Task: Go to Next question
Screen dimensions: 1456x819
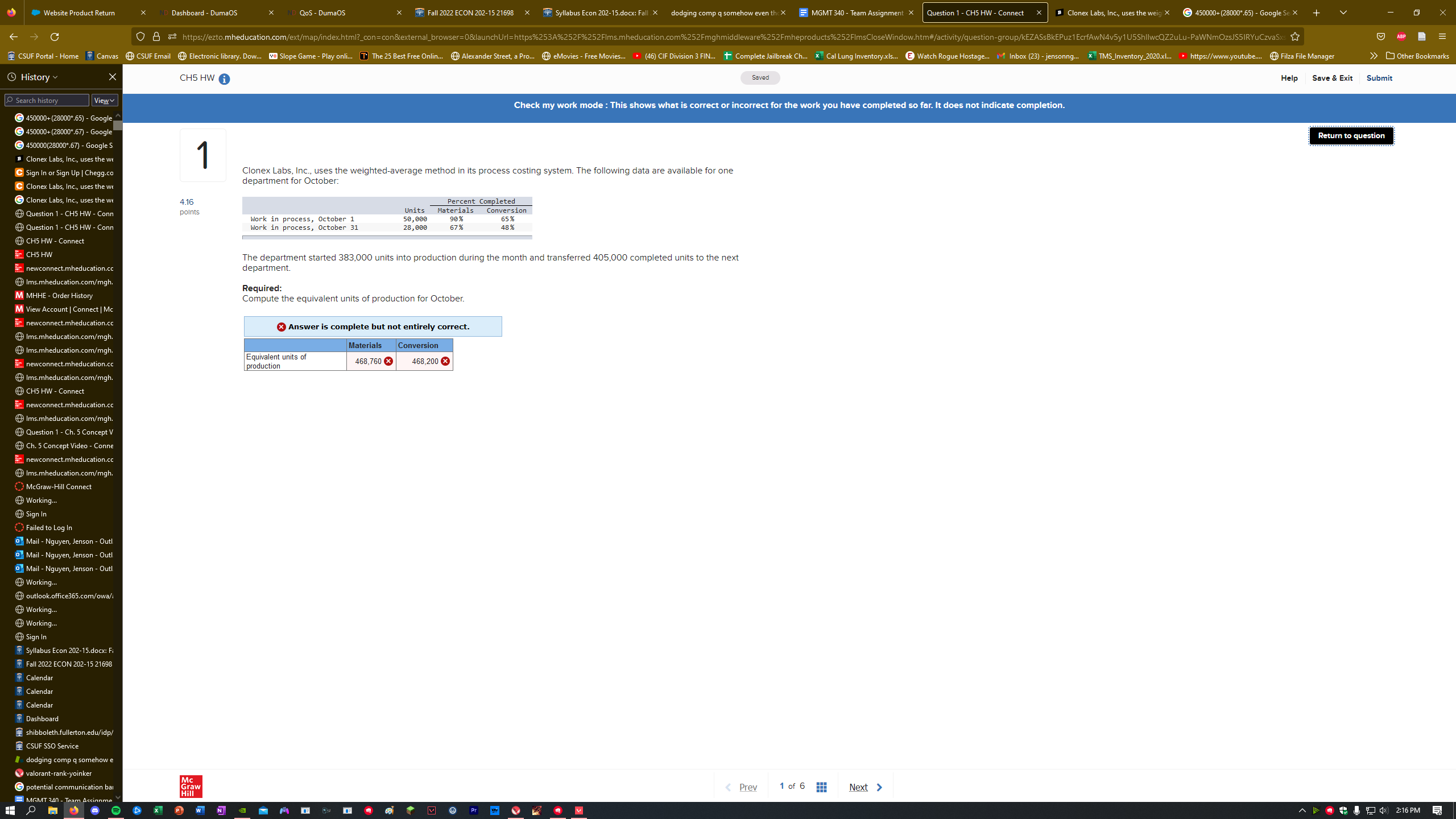Action: (x=859, y=787)
